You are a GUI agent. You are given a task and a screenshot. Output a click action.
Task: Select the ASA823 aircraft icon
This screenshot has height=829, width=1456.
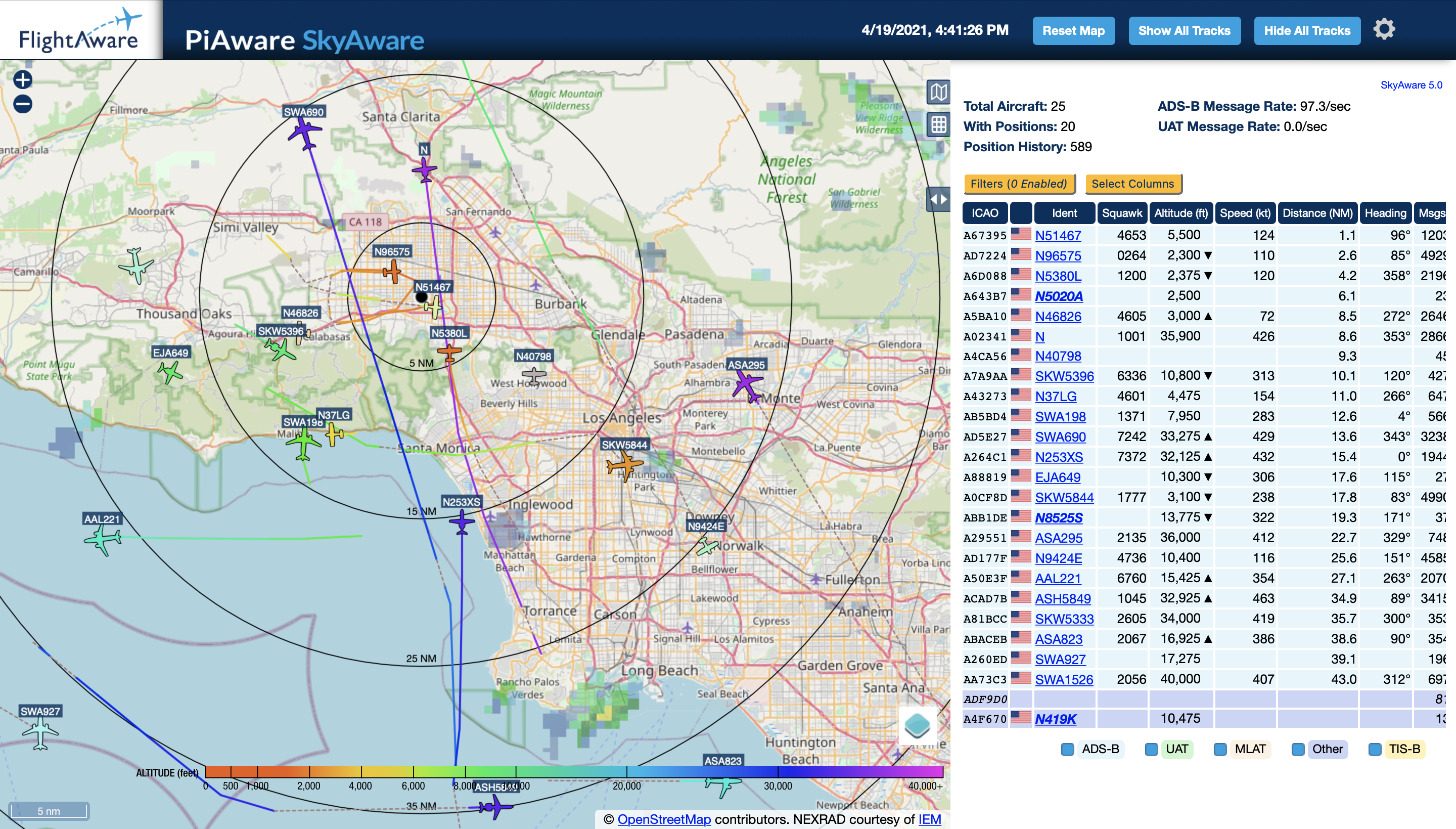[x=723, y=784]
